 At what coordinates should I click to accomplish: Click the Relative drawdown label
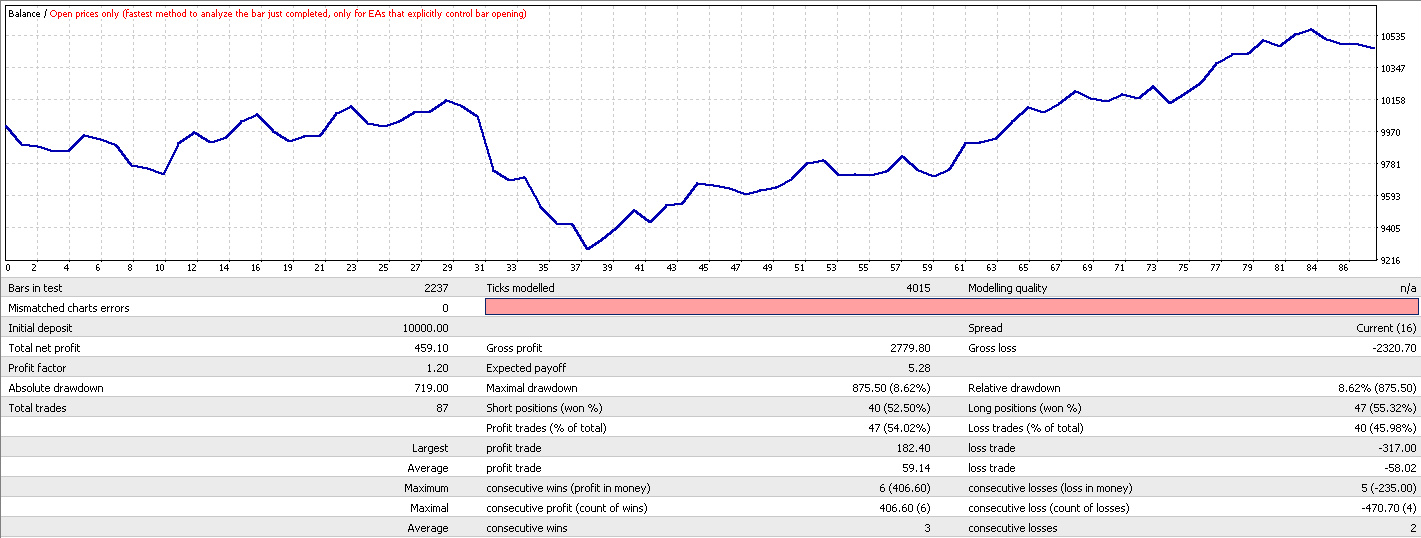point(1014,388)
